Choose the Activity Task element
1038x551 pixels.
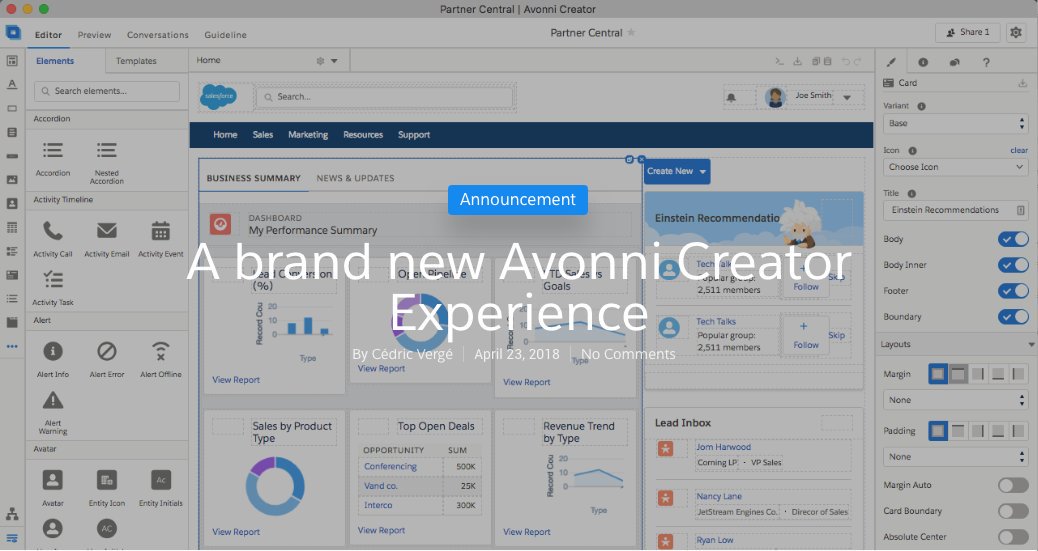53,287
